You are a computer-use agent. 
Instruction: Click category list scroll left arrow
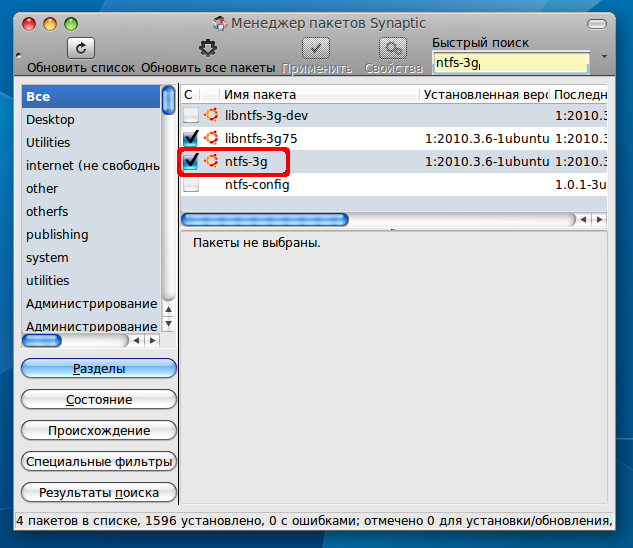pyautogui.click(x=136, y=341)
